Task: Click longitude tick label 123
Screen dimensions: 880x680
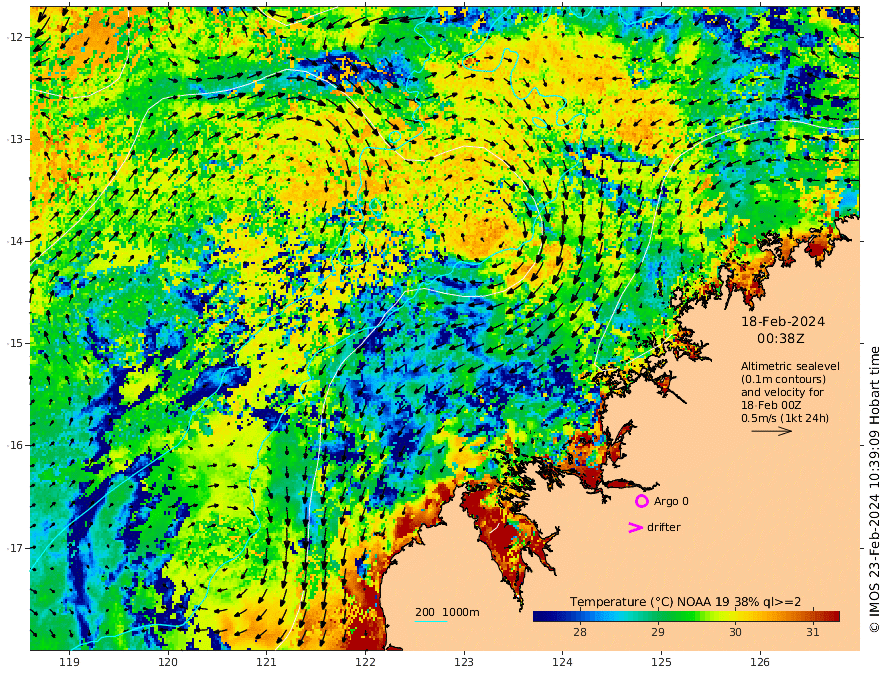Action: [464, 662]
